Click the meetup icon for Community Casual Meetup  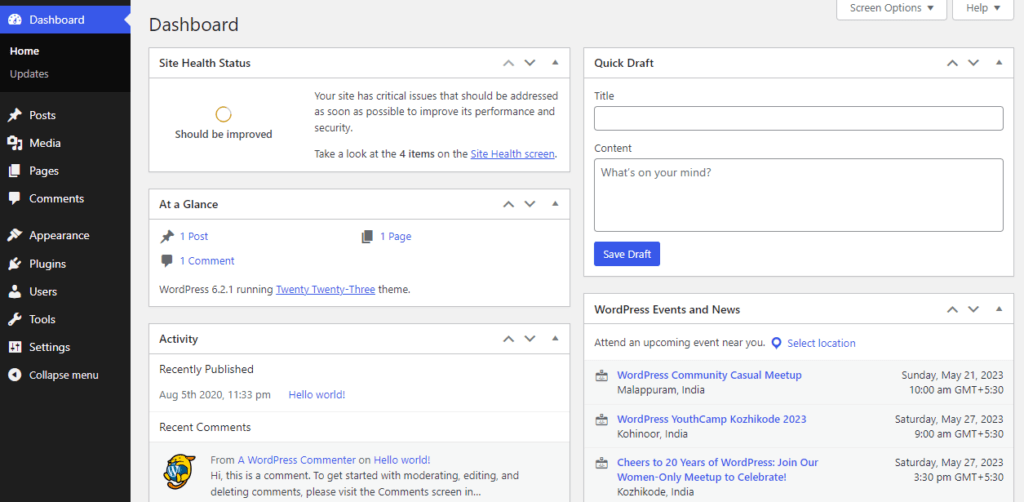click(x=601, y=376)
